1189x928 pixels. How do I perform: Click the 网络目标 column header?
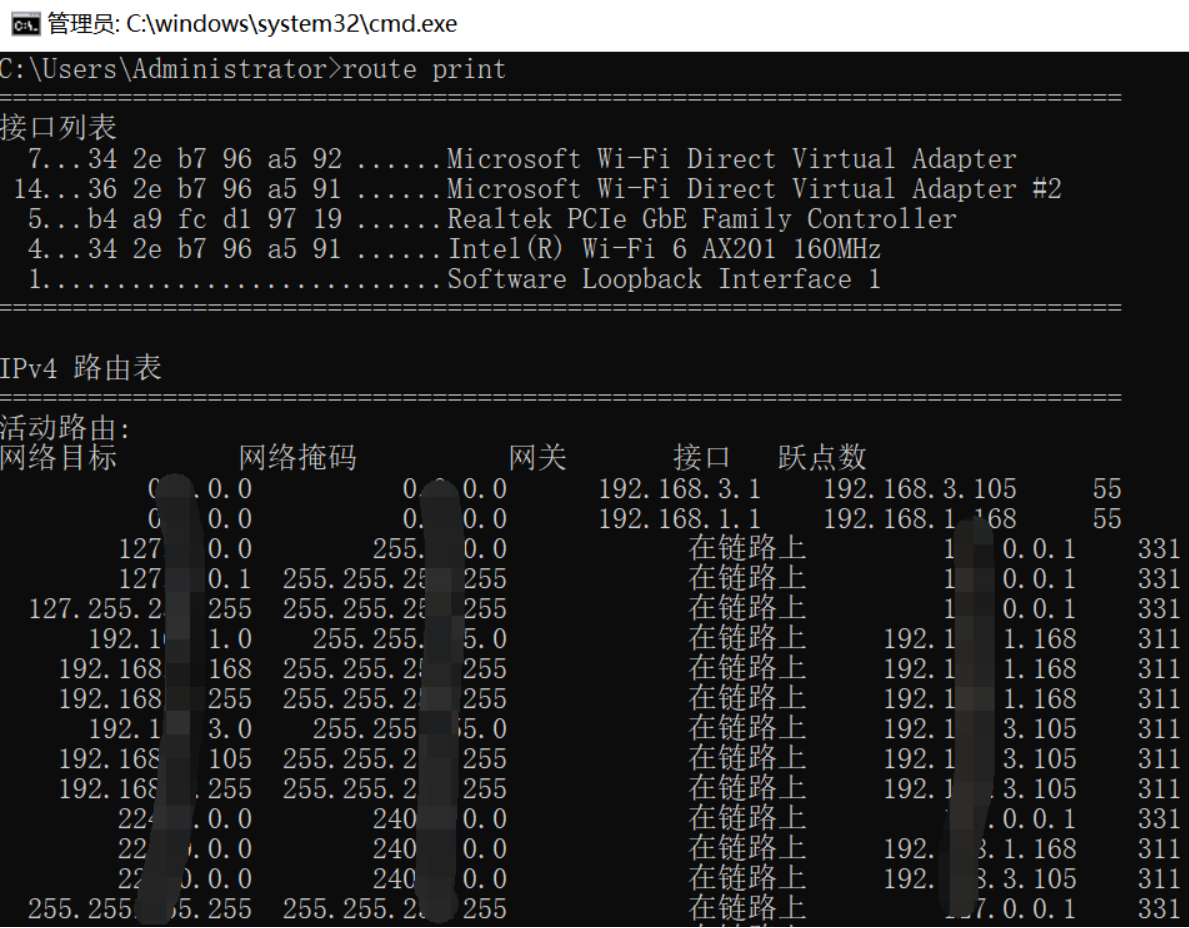point(58,458)
